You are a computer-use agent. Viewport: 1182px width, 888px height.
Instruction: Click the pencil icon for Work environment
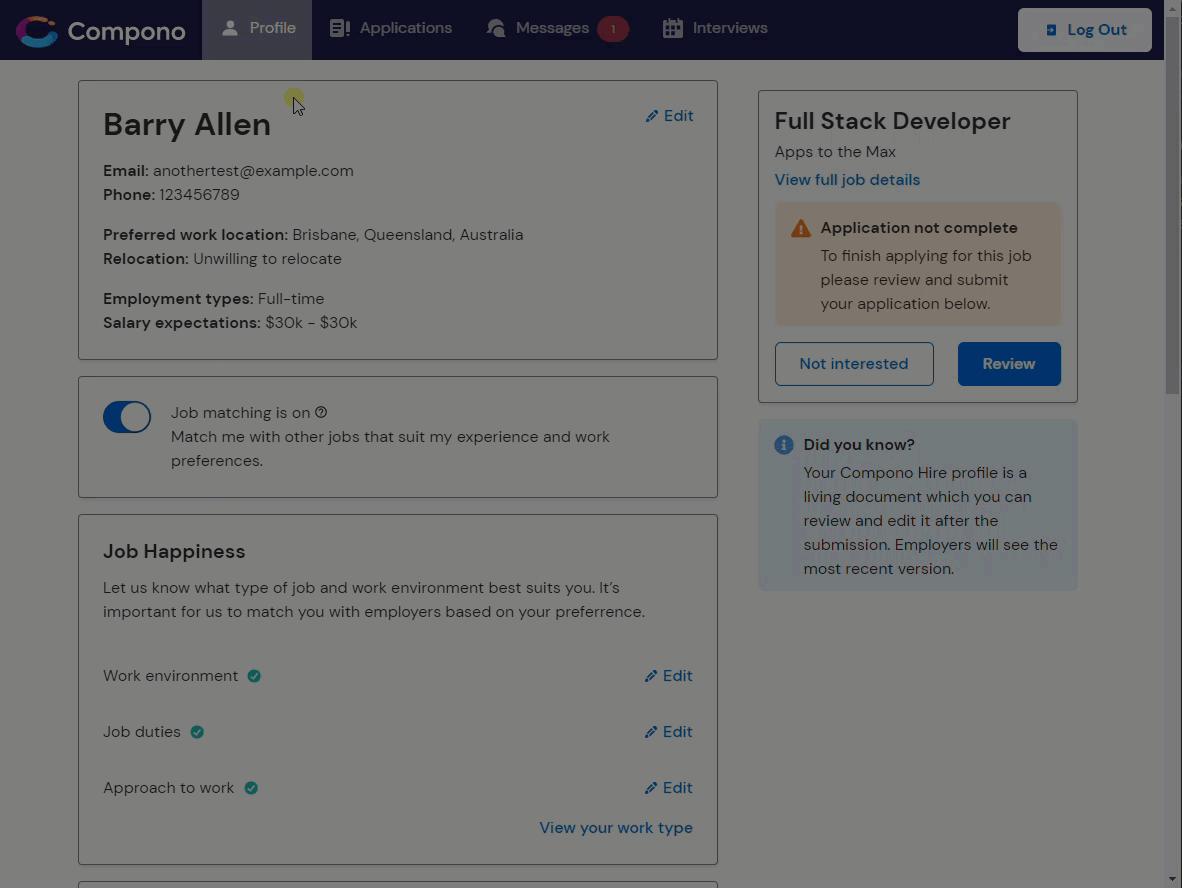651,676
